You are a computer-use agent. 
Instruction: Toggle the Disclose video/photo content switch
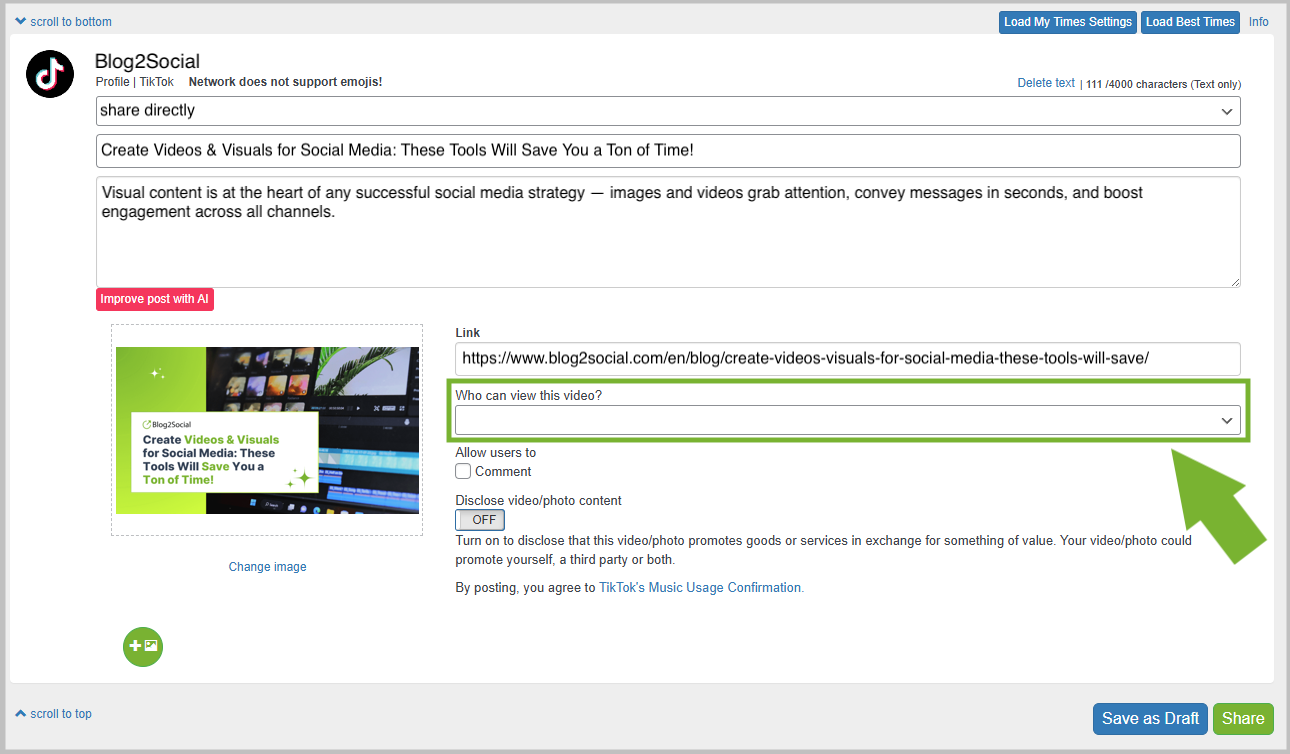coord(480,520)
